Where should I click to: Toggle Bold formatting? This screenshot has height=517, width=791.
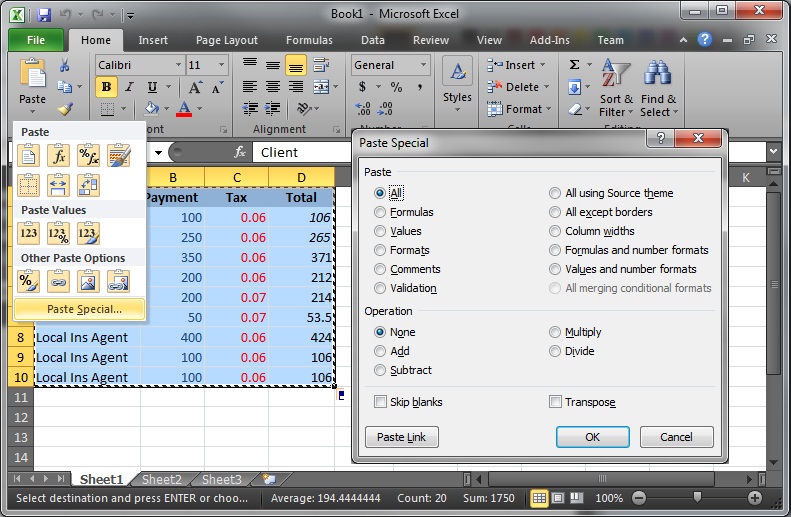pyautogui.click(x=106, y=87)
